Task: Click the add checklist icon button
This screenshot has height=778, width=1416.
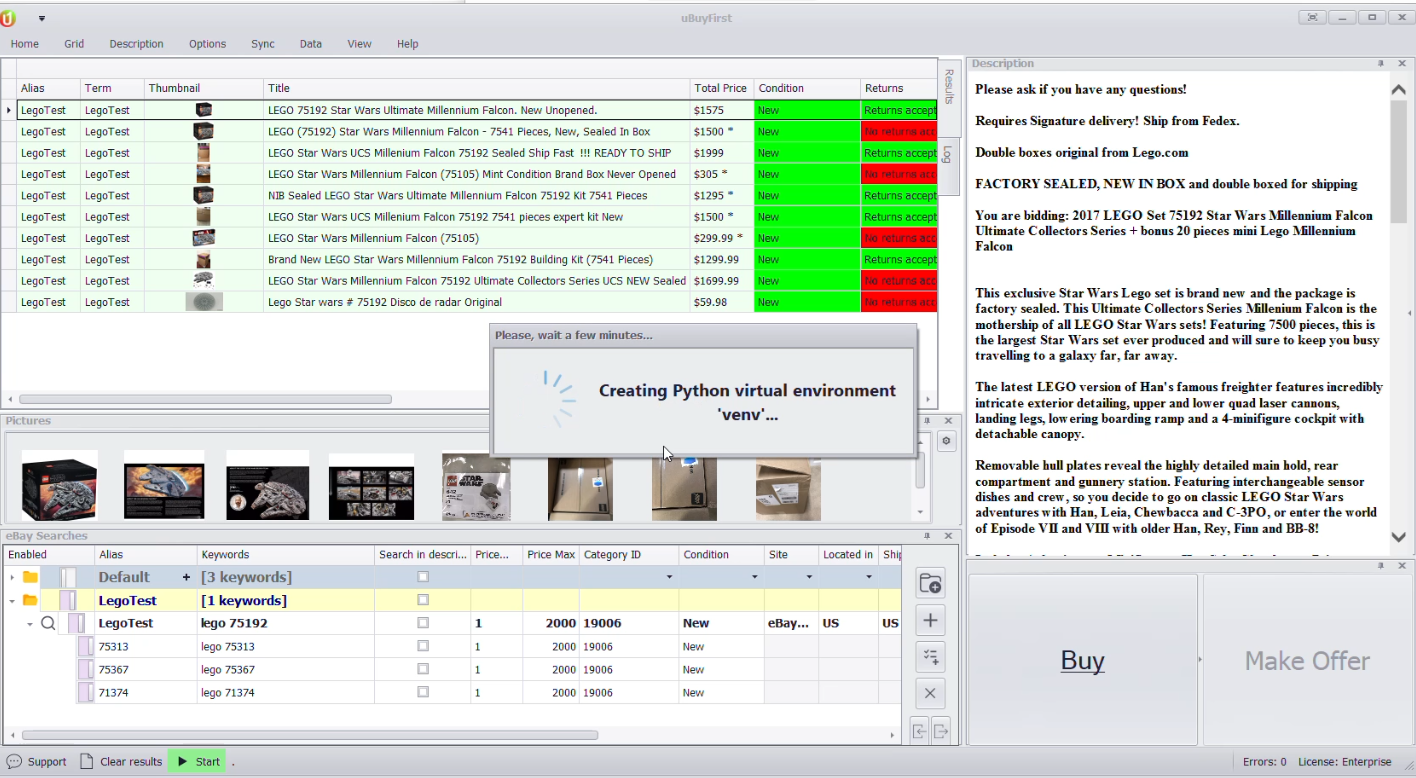Action: click(x=930, y=657)
